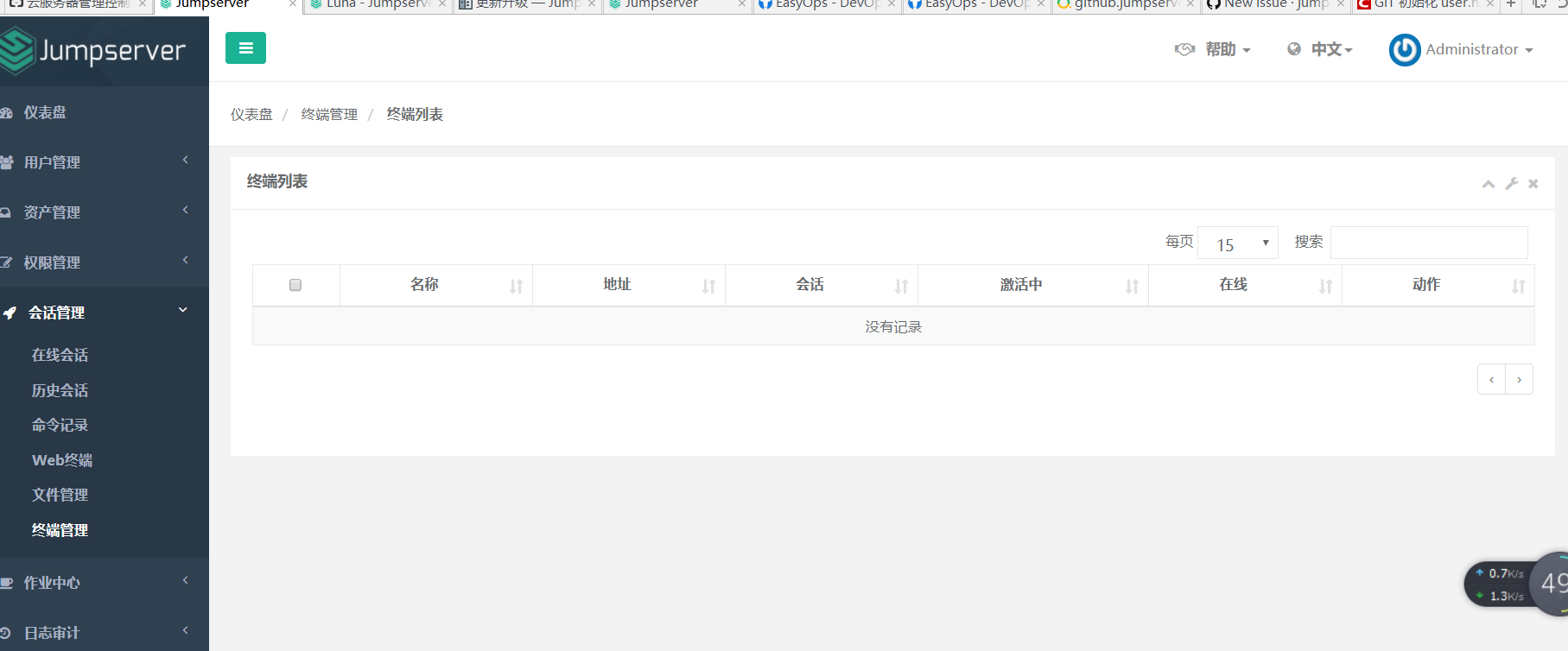Expand the 作业中心 sidebar menu
This screenshot has width=1568, height=651.
[105, 583]
